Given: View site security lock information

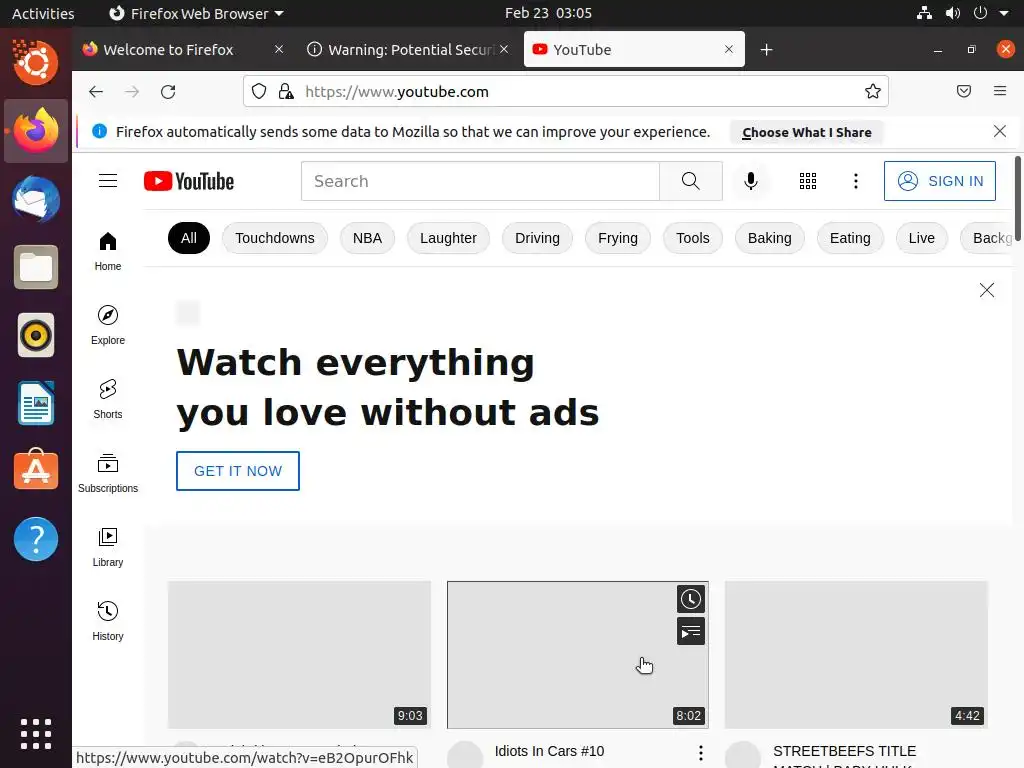Looking at the screenshot, I should point(285,91).
